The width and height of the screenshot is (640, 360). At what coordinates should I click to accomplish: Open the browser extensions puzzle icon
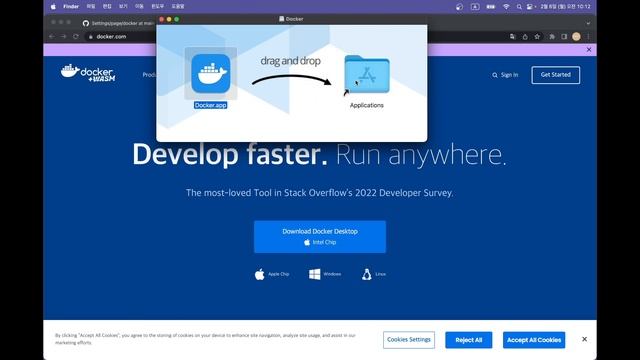(x=552, y=37)
